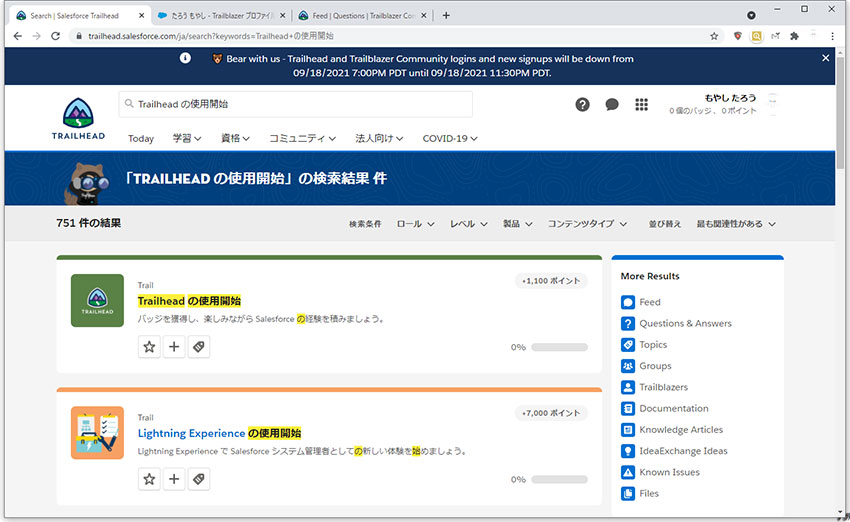Open Trailblazers icon in More Results
This screenshot has width=850, height=522.
[x=628, y=387]
